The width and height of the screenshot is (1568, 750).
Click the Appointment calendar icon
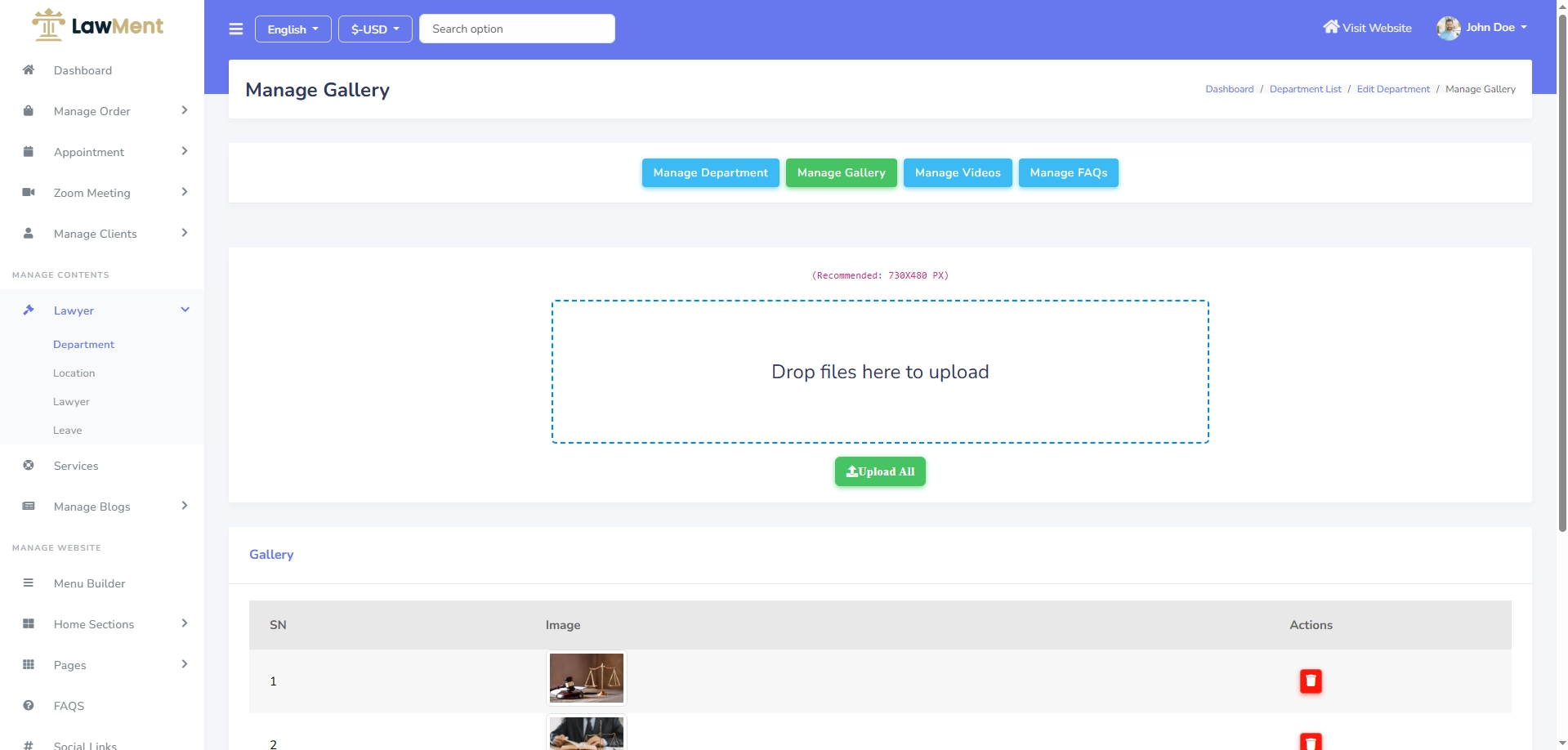(29, 152)
